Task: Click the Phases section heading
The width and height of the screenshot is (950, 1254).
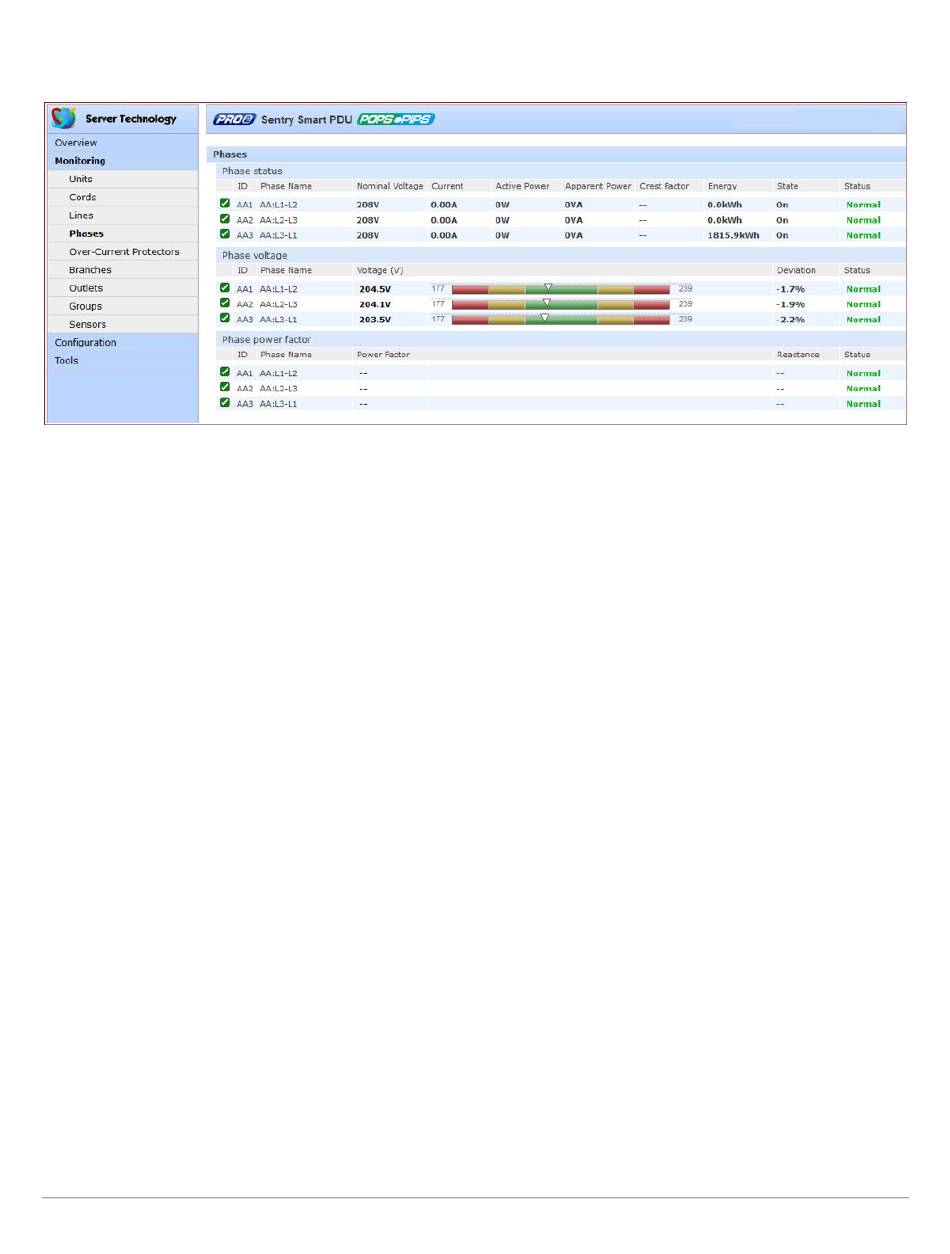Action: click(230, 155)
